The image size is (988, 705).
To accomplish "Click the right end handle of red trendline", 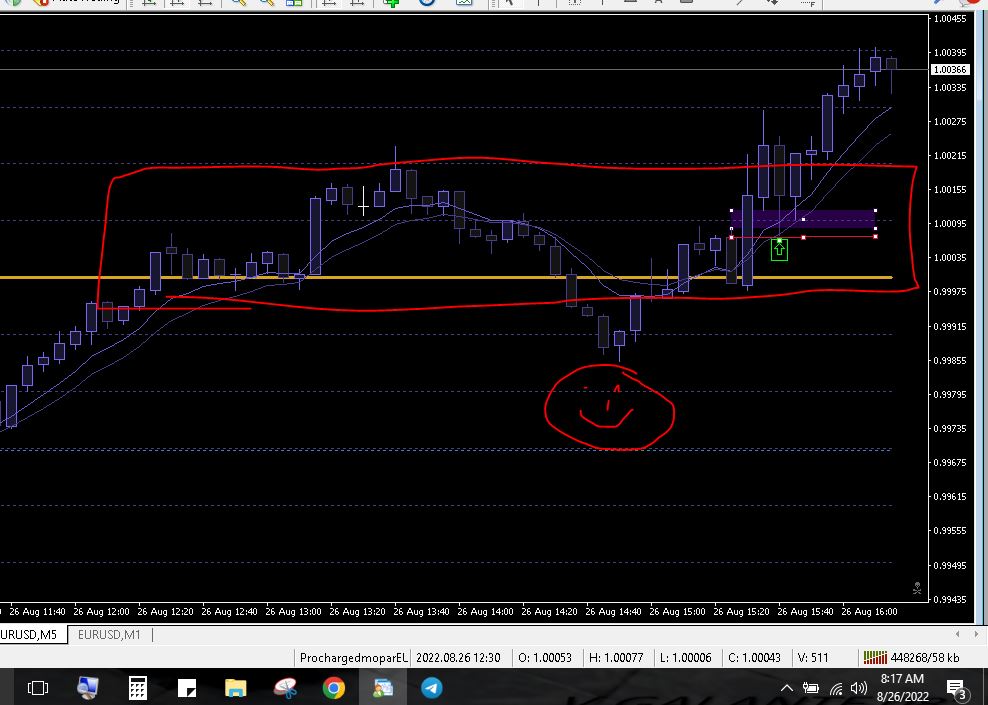I will click(x=875, y=237).
